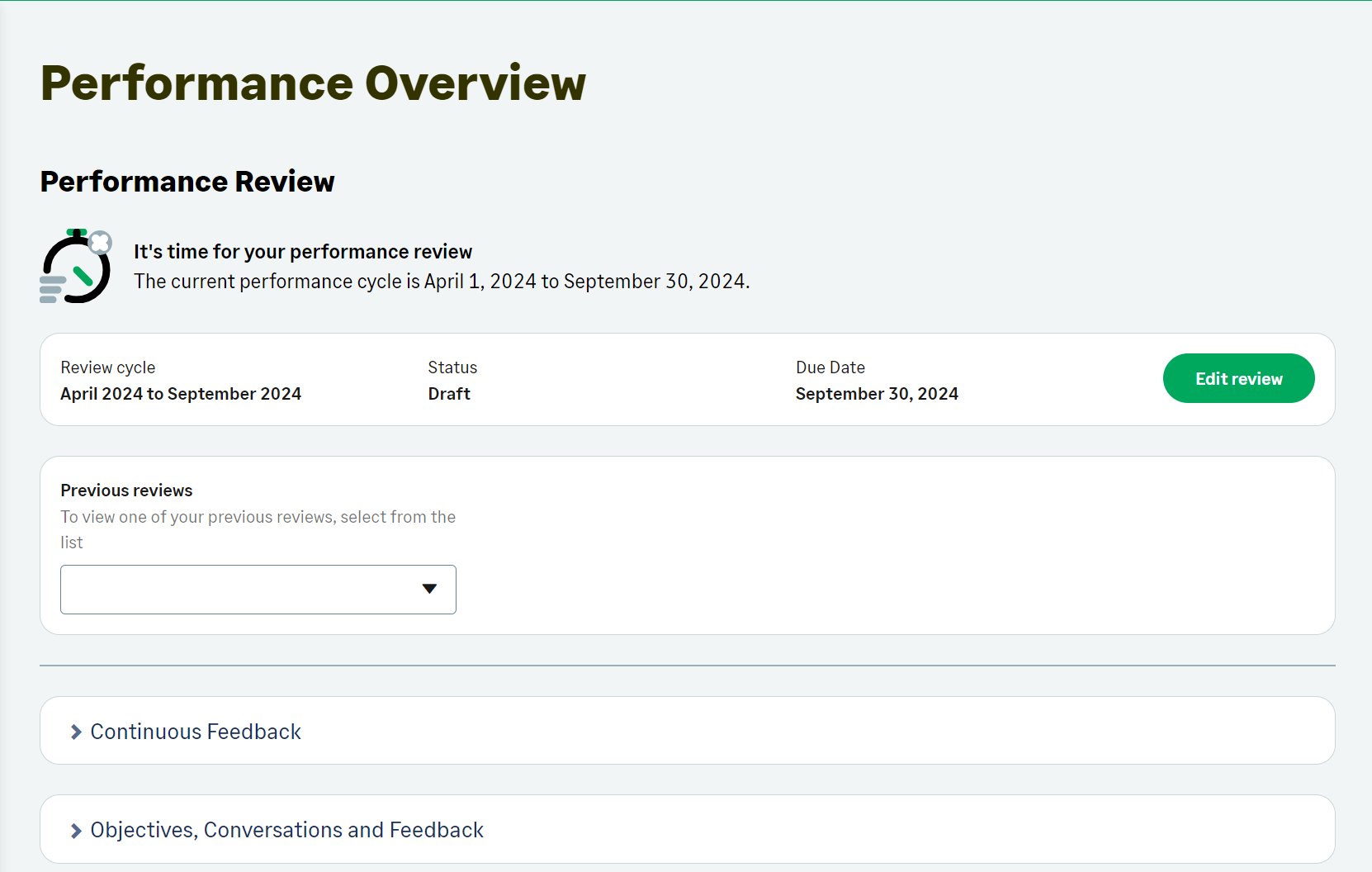Viewport: 1372px width, 872px height.
Task: Click the Status label
Action: click(x=452, y=367)
